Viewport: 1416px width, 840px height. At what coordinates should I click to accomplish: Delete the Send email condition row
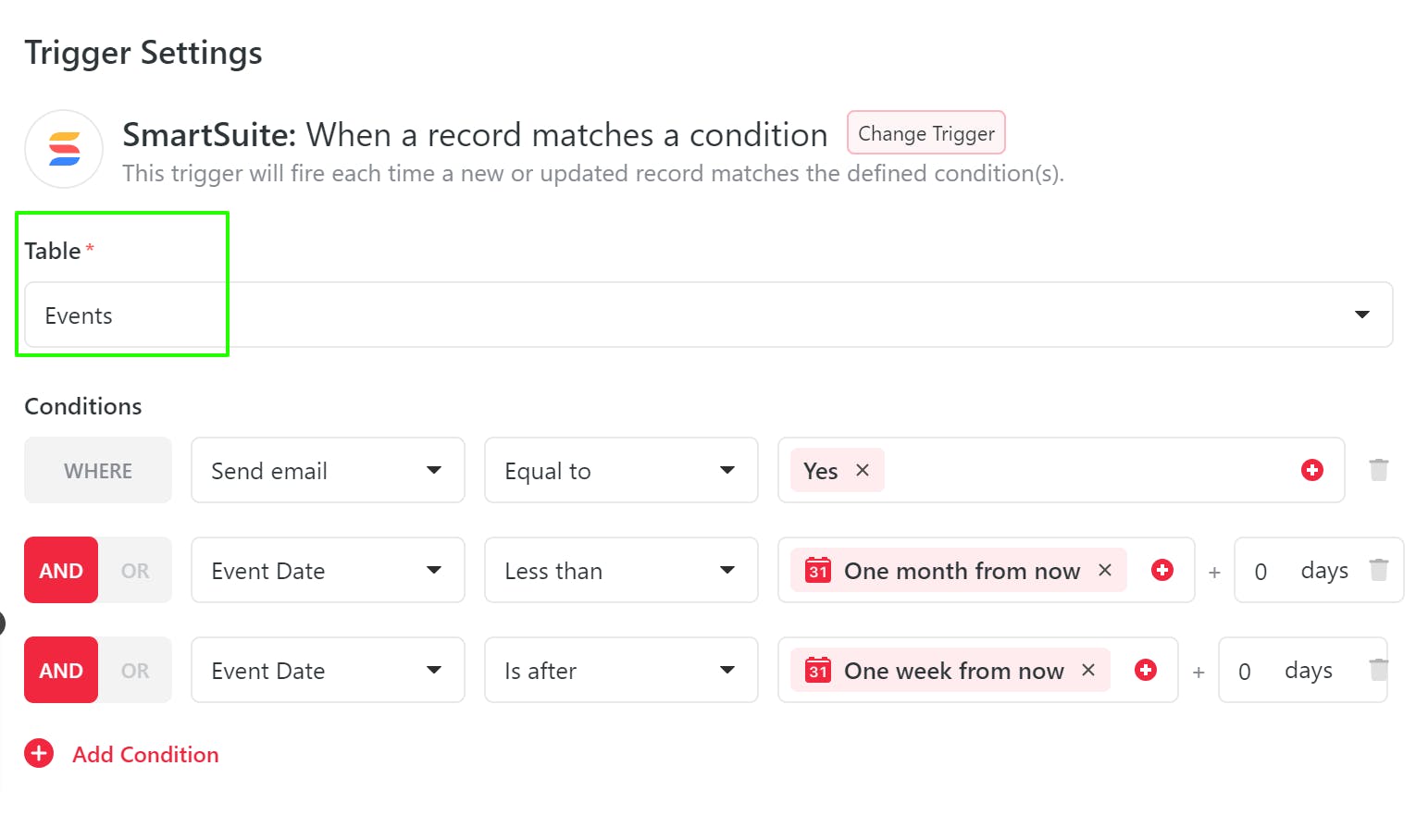click(1378, 470)
